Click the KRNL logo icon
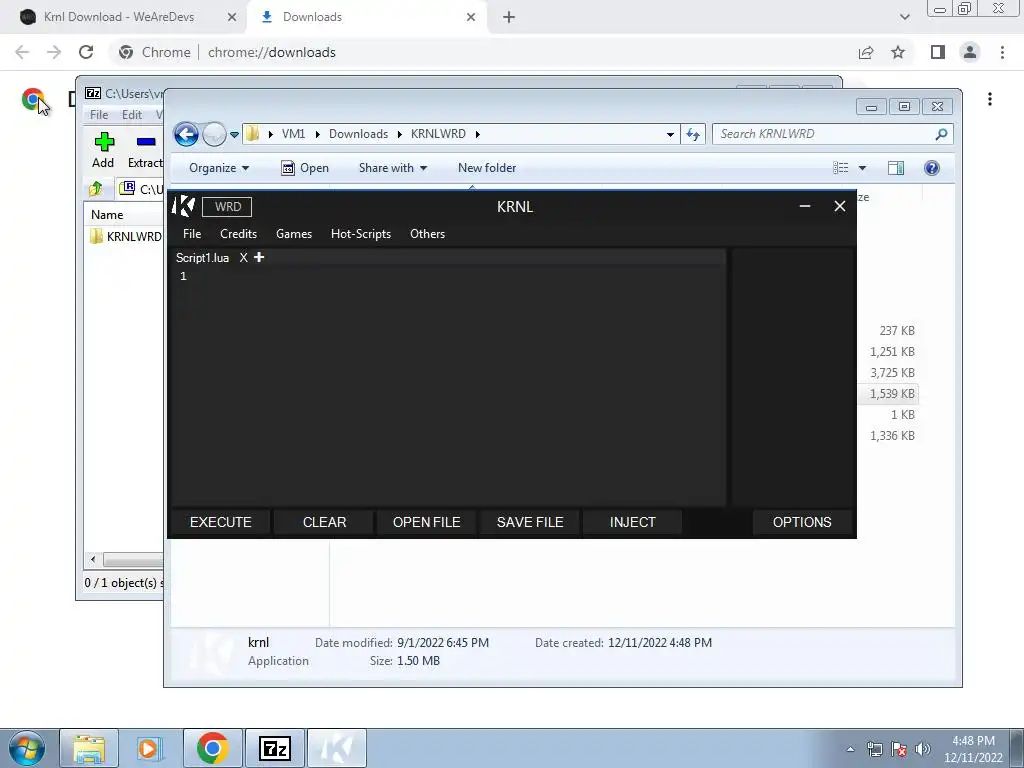1024x768 pixels. (184, 206)
